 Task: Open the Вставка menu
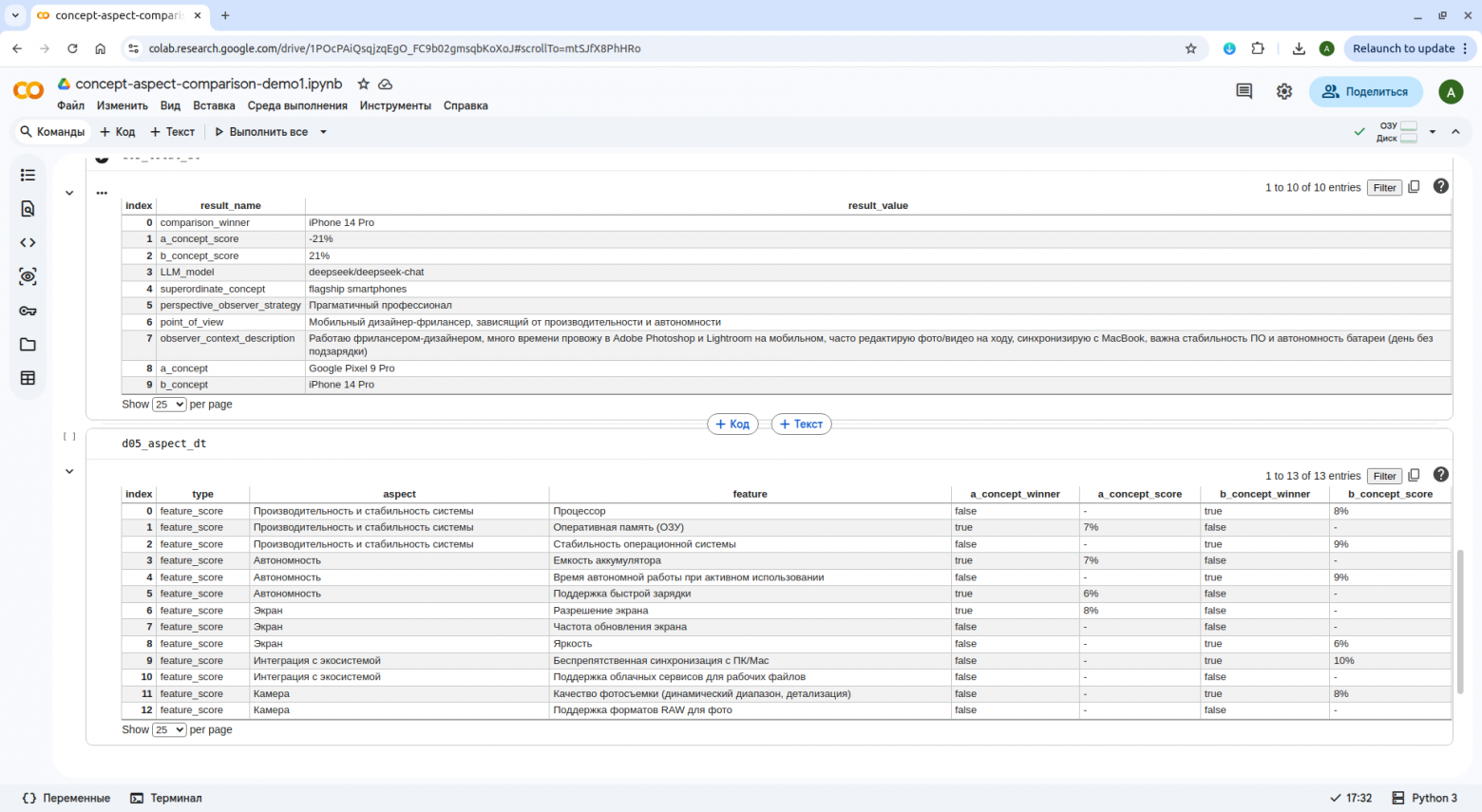tap(214, 105)
